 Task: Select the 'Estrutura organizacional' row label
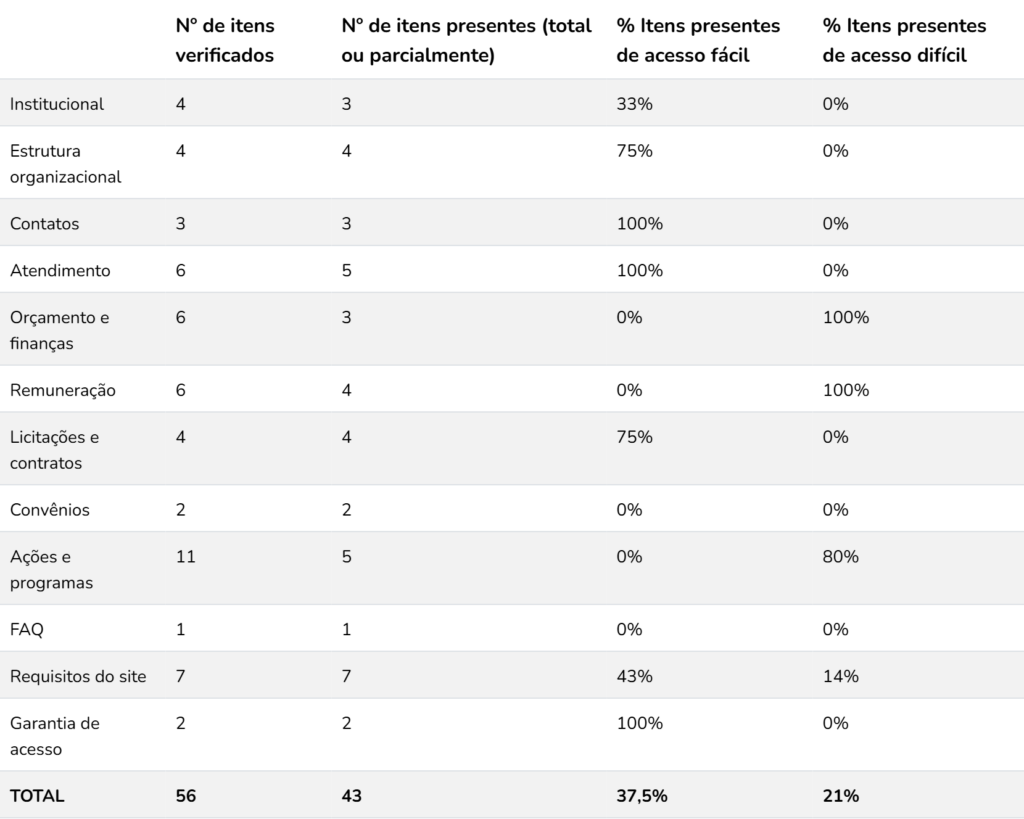pyautogui.click(x=66, y=164)
